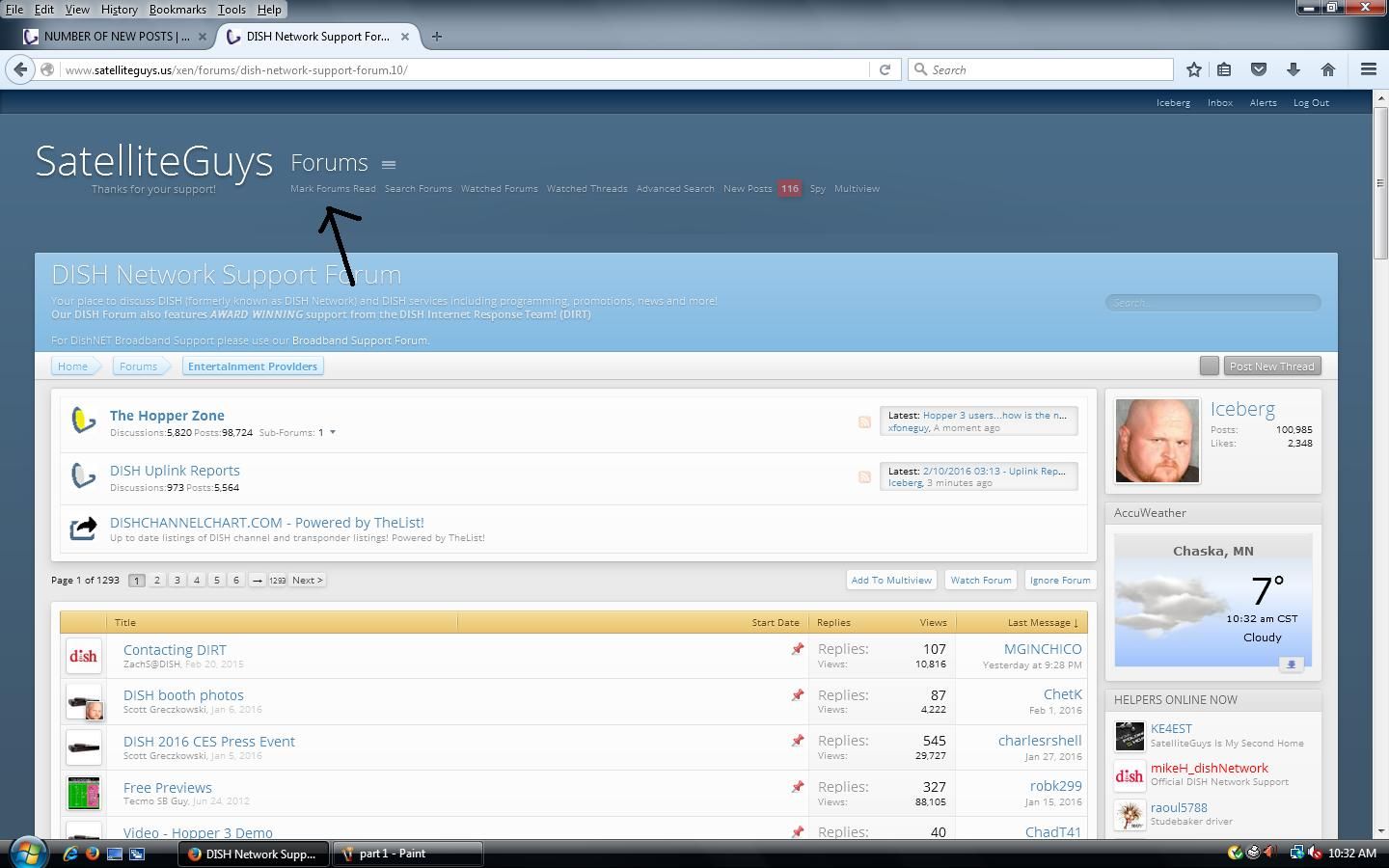The height and width of the screenshot is (868, 1389).
Task: Launch Firefox from quick launch bar
Action: (x=93, y=854)
